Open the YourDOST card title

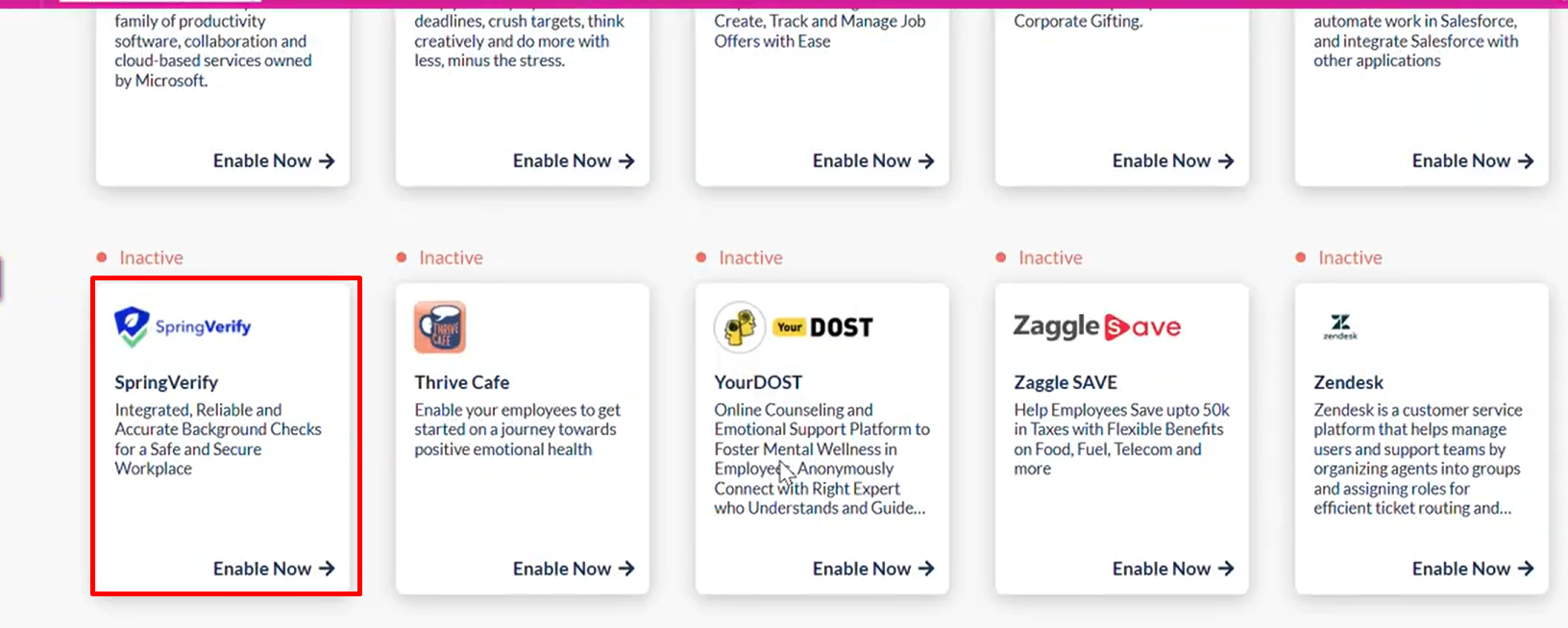click(758, 382)
